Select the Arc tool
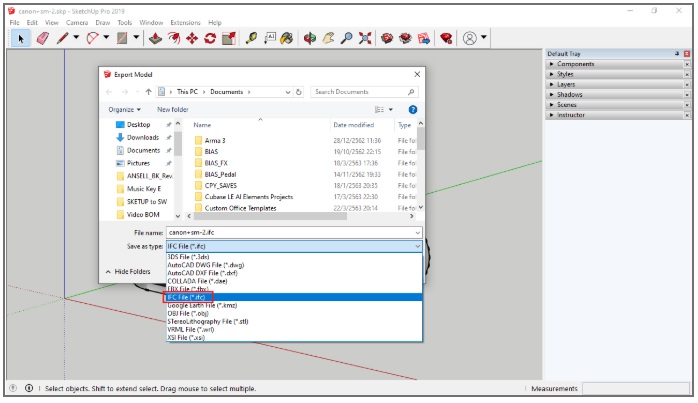Screen dimensions: 698x403 (x=92, y=39)
